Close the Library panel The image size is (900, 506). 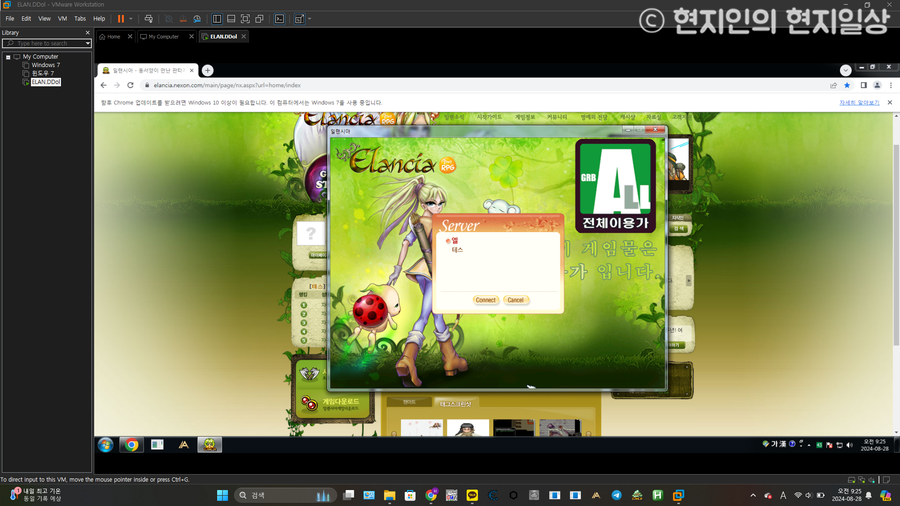click(x=87, y=33)
